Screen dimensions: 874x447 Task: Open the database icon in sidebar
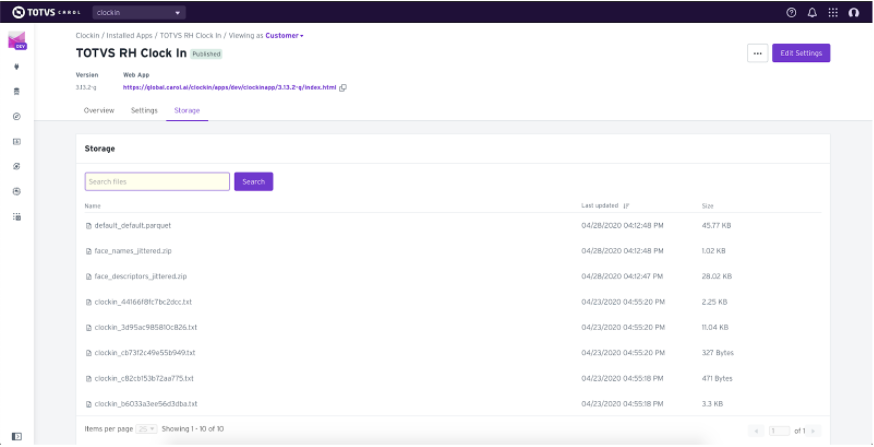tap(17, 91)
